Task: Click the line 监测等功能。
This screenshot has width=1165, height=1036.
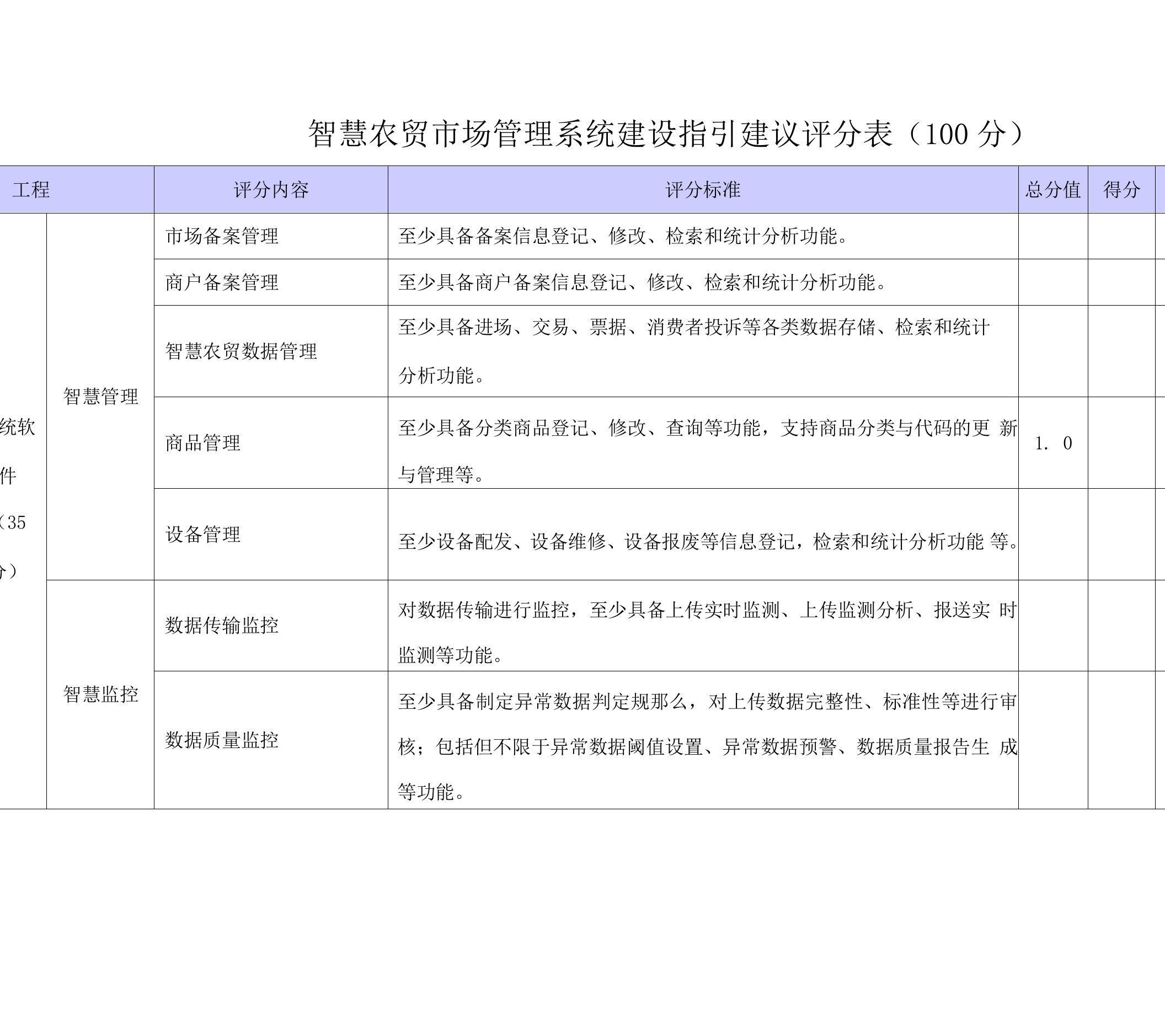Action: 451,655
